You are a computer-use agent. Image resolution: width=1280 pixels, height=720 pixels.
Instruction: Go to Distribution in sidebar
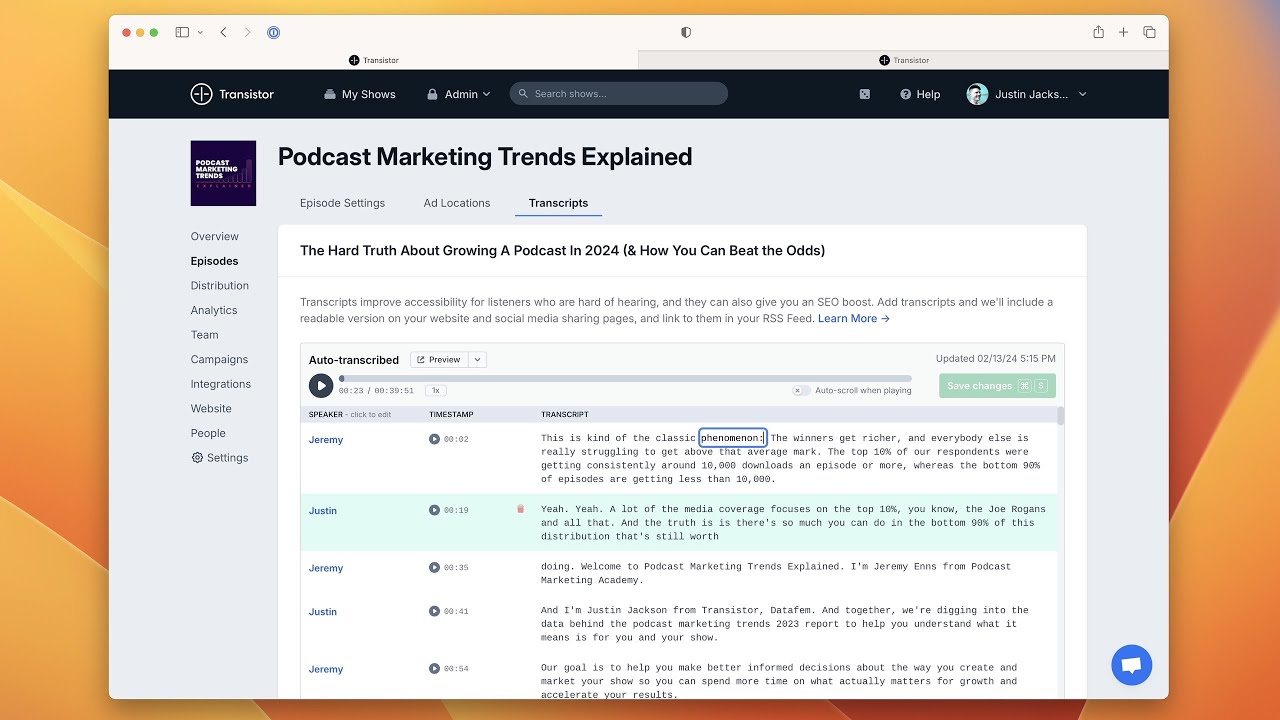click(x=220, y=286)
